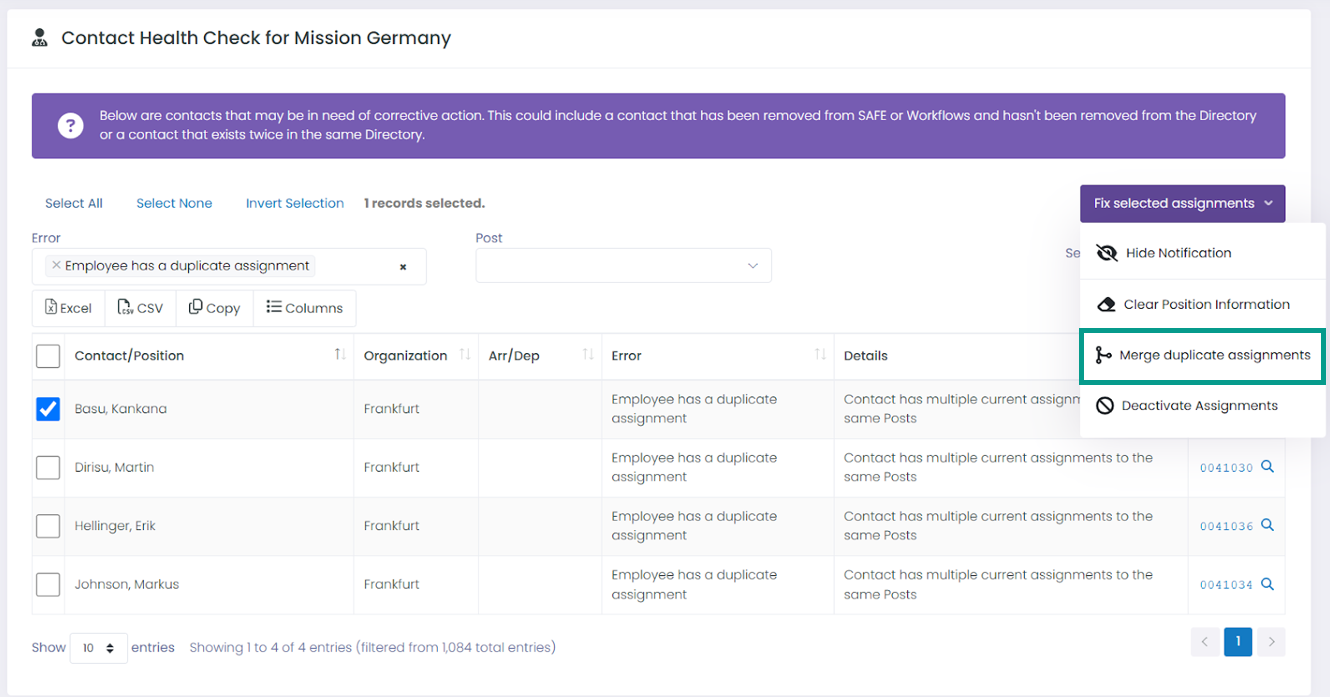This screenshot has height=697, width=1330.
Task: Clear the Error filter with the bold x
Action: [403, 267]
